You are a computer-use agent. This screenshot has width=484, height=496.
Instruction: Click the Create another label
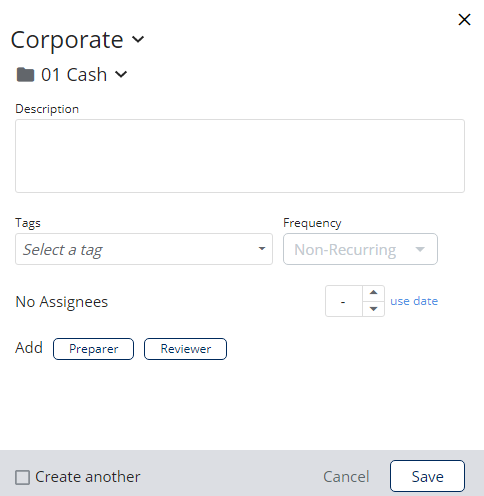click(x=88, y=477)
